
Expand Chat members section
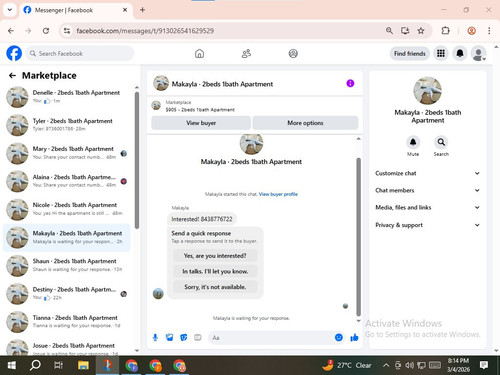(x=428, y=190)
